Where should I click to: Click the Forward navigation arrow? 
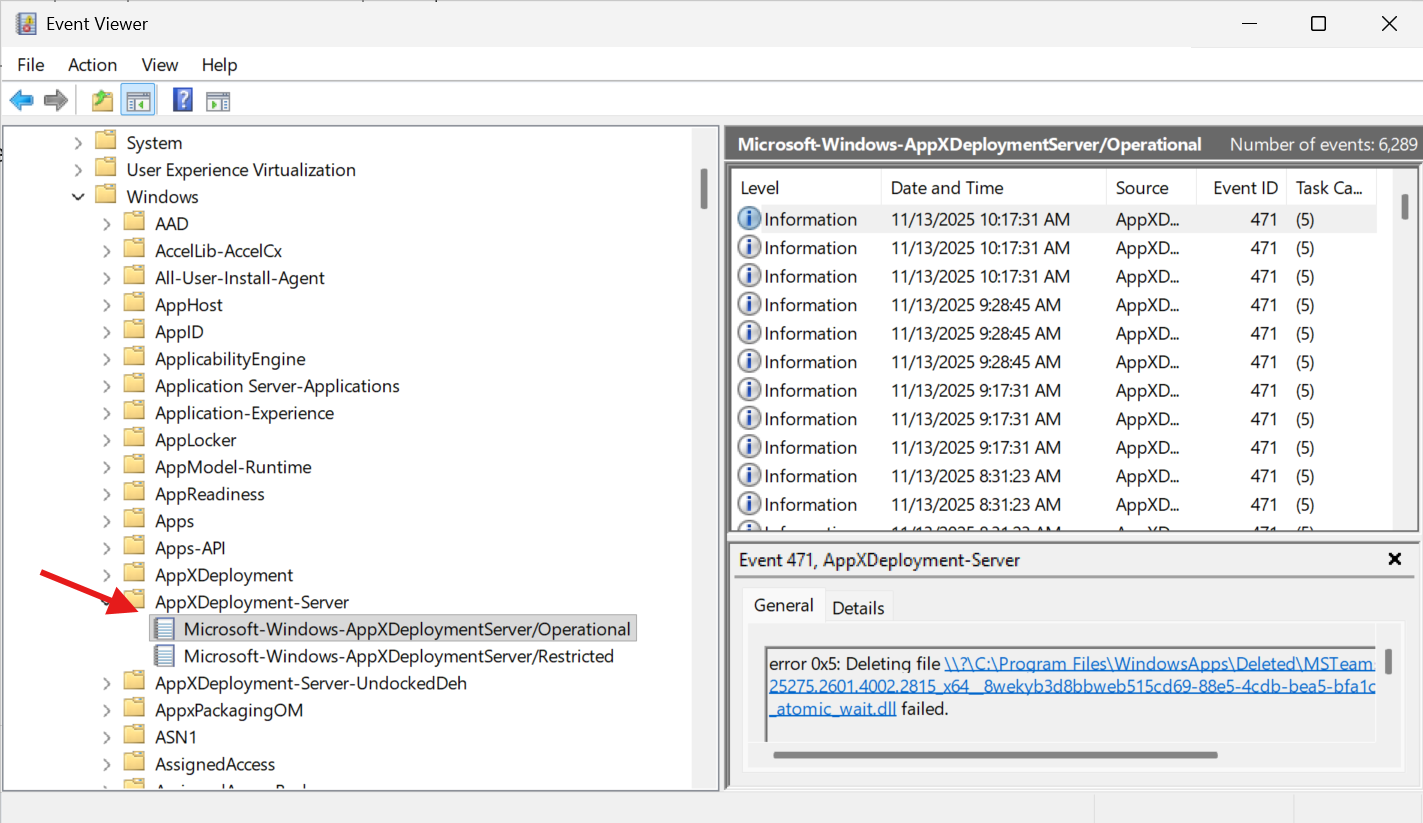pyautogui.click(x=55, y=99)
